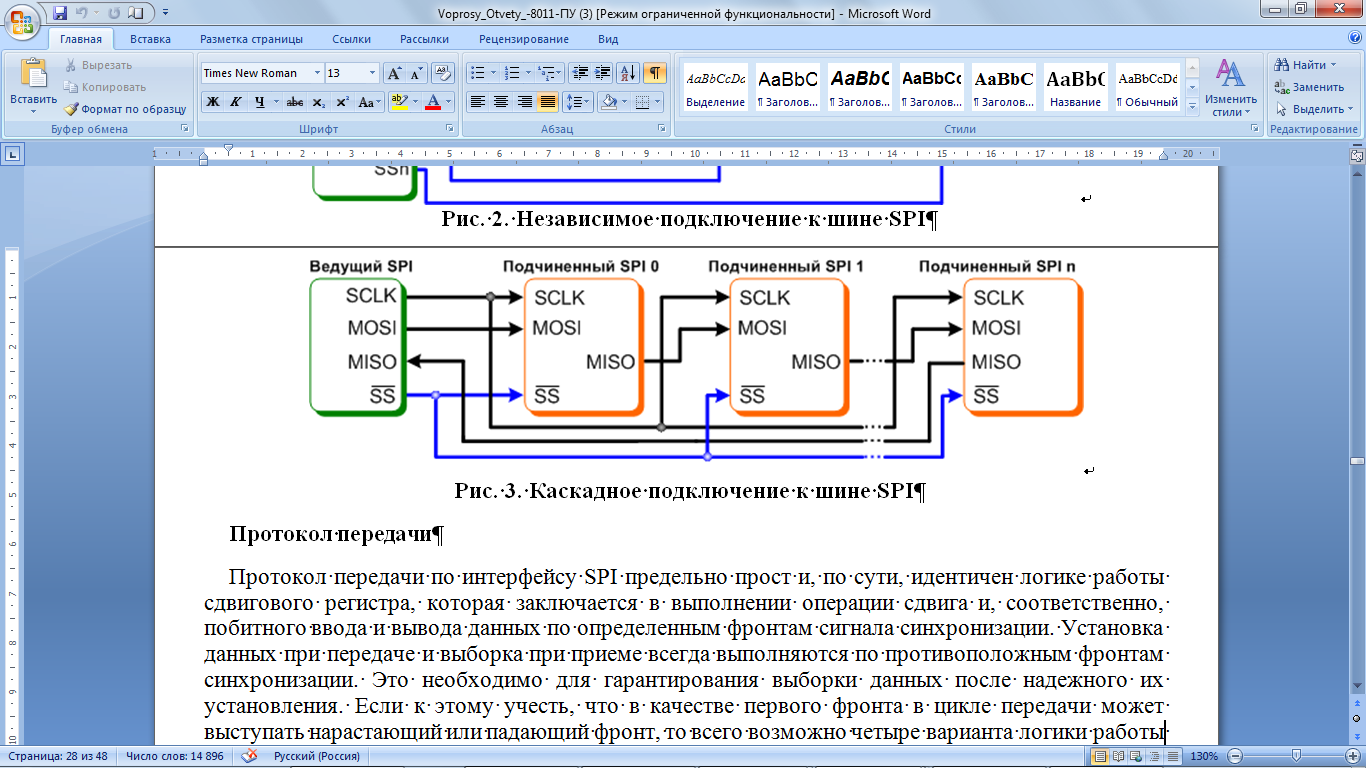Screen dimensions: 1366x768
Task: Open the line spacing dropdown
Action: [578, 101]
